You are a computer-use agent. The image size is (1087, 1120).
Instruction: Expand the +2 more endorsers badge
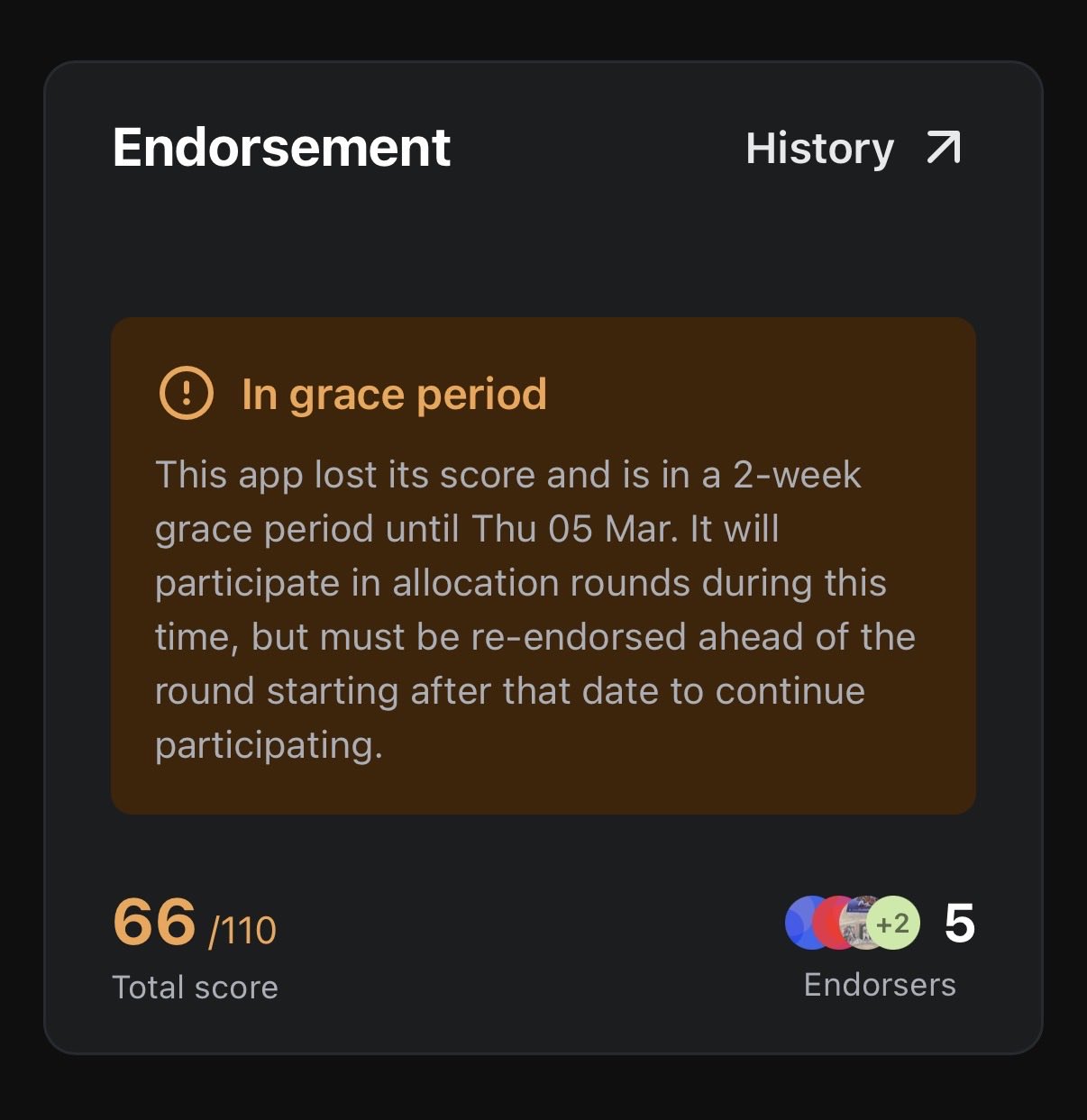tap(893, 924)
